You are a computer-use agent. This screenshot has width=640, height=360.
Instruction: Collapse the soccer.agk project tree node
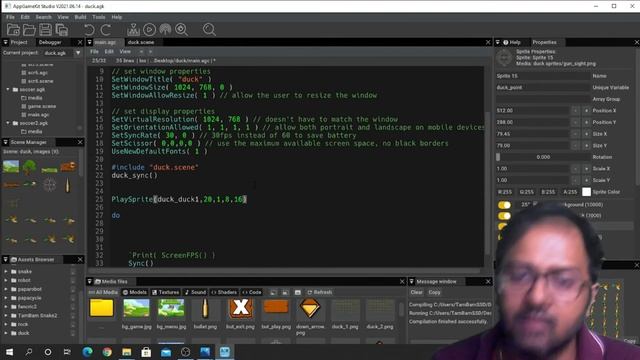[x=8, y=89]
